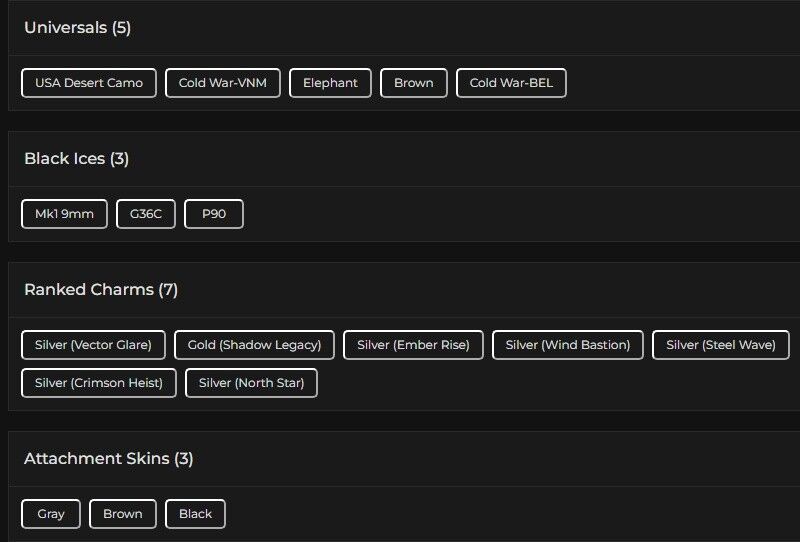Select the Silver (Steel Wave) charm
Screen dimensions: 800x542
(720, 345)
